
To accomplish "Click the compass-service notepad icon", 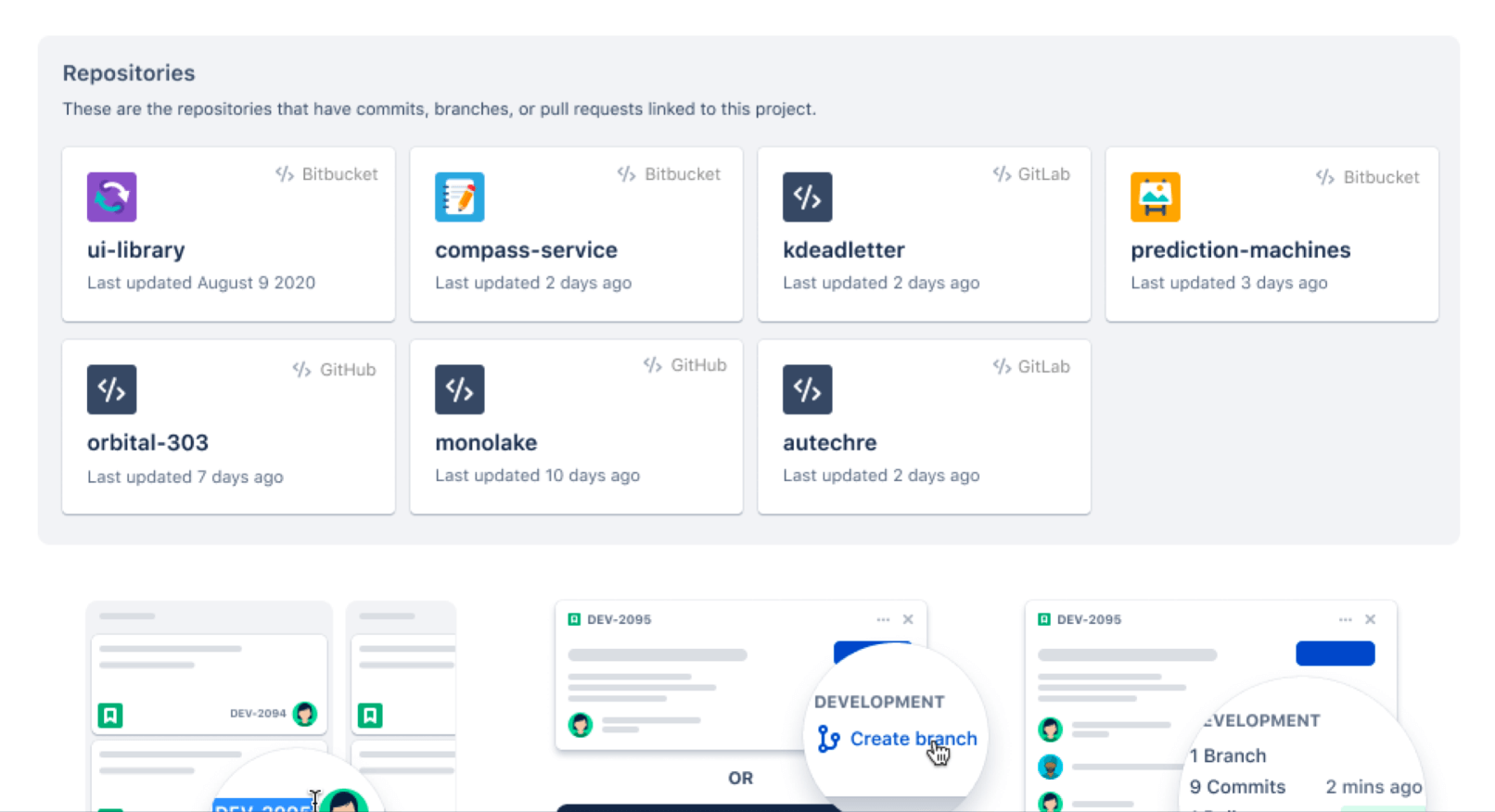I will click(x=459, y=197).
